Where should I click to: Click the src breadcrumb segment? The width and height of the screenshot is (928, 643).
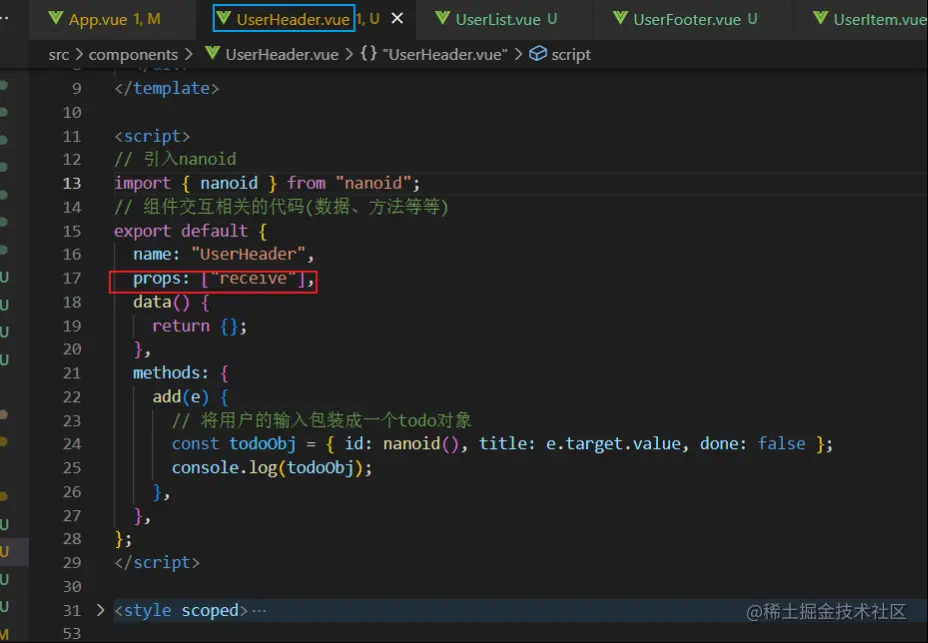click(59, 54)
